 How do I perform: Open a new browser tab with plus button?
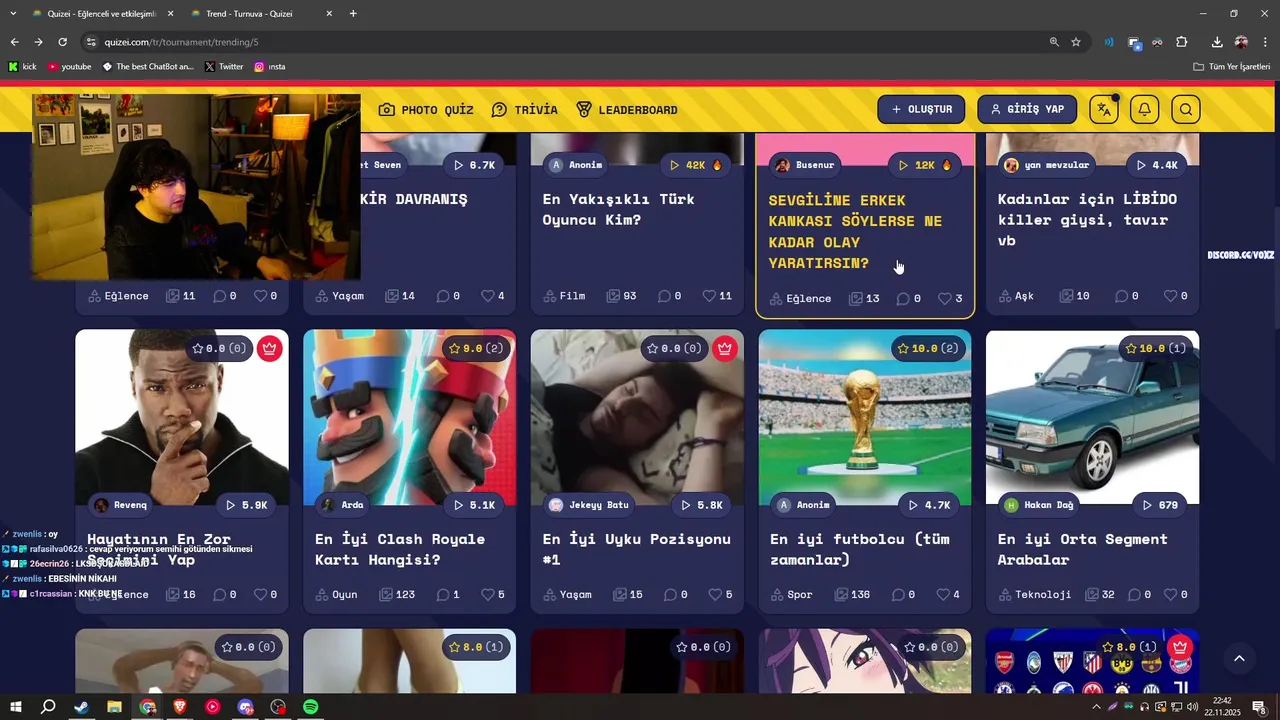pyautogui.click(x=353, y=14)
